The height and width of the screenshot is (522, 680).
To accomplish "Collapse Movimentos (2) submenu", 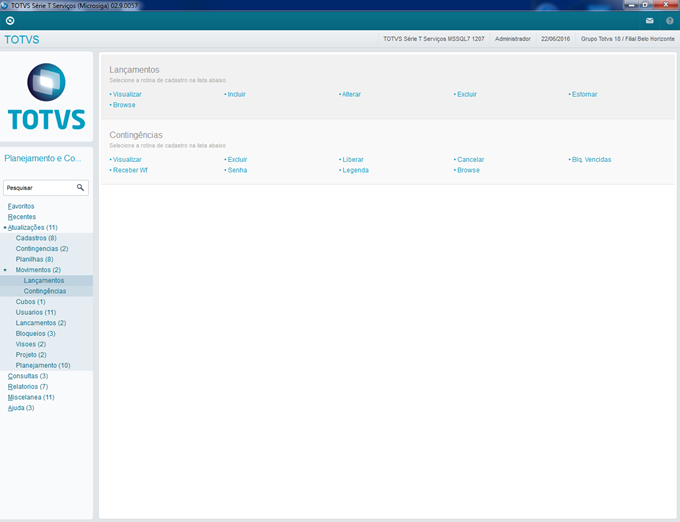I will (x=38, y=270).
